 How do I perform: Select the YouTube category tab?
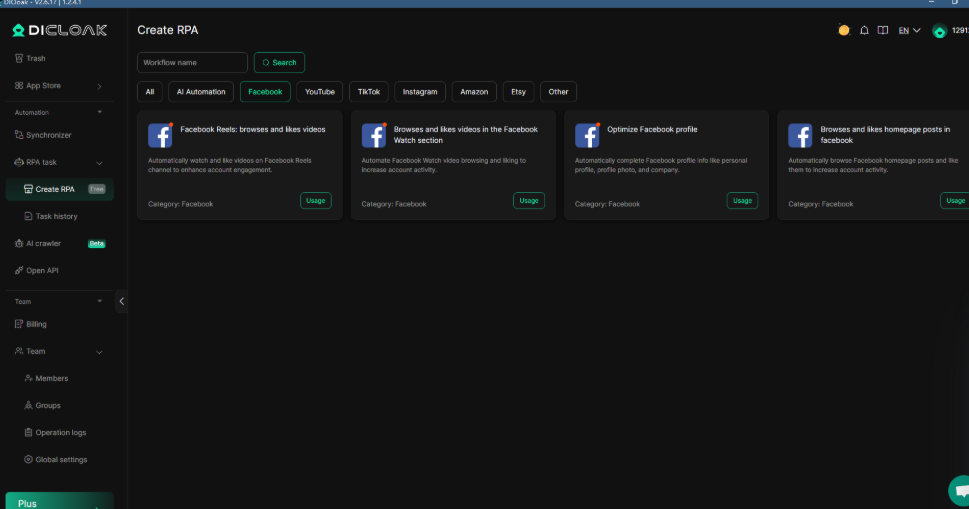click(319, 91)
